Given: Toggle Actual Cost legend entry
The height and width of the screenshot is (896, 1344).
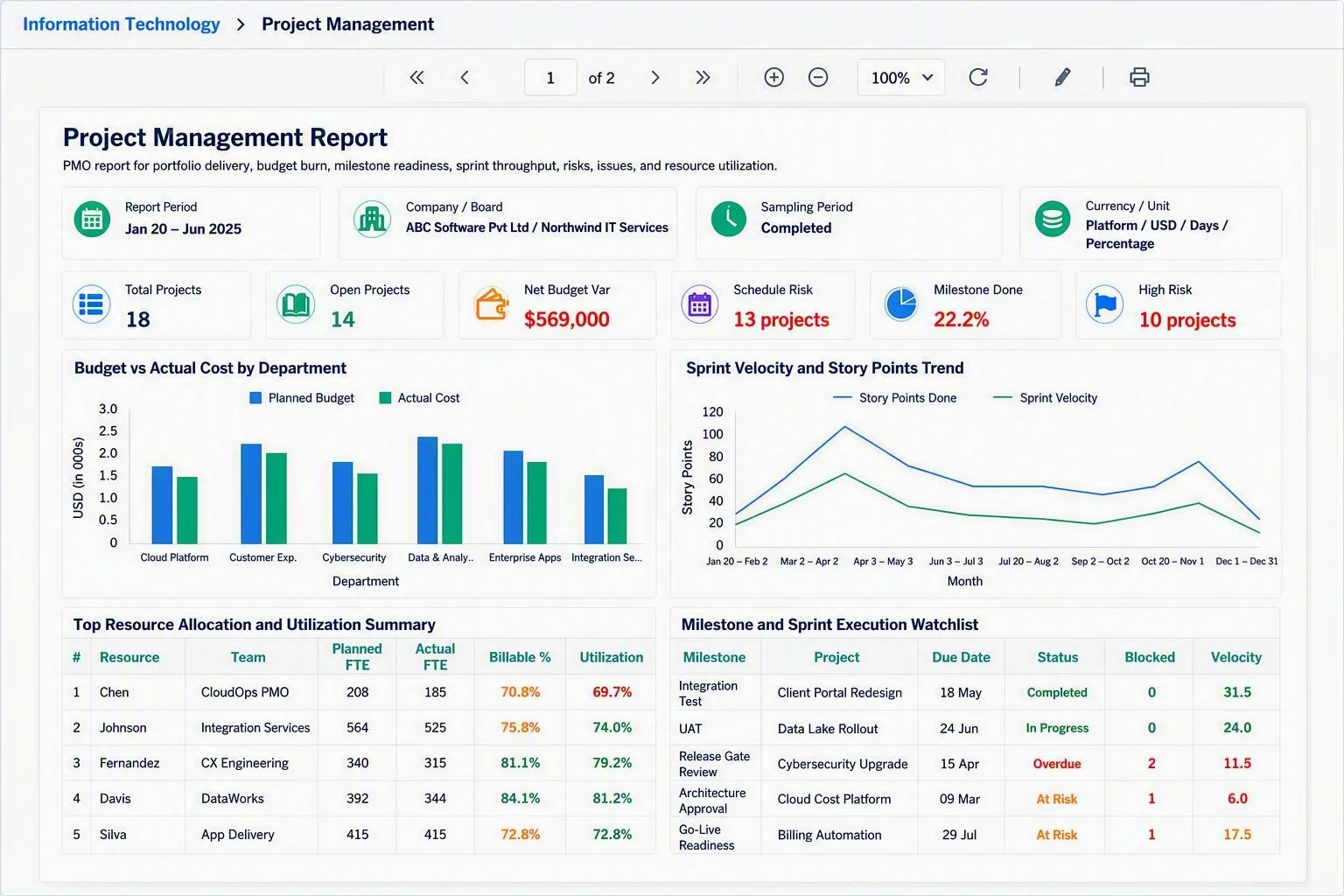Looking at the screenshot, I should pyautogui.click(x=419, y=398).
